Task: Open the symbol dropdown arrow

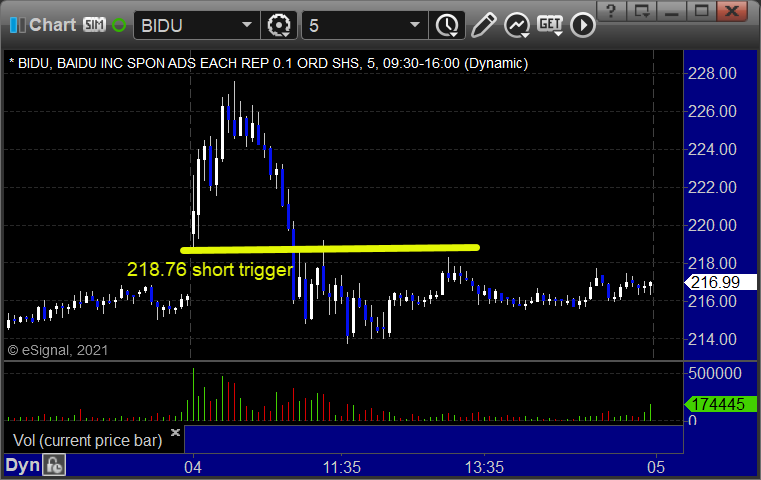Action: (247, 25)
